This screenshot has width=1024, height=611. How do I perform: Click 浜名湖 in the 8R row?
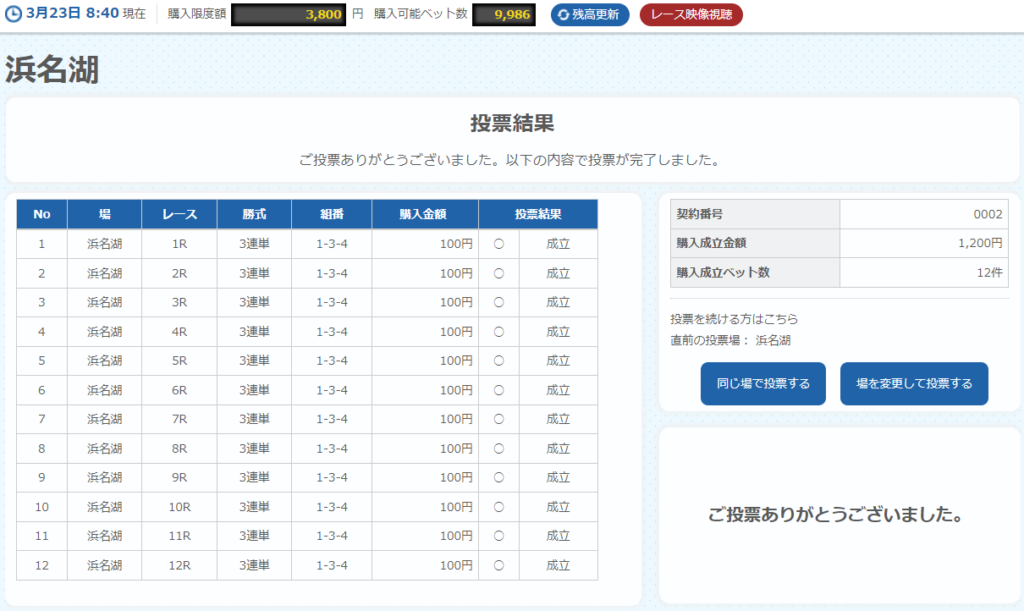coord(104,448)
